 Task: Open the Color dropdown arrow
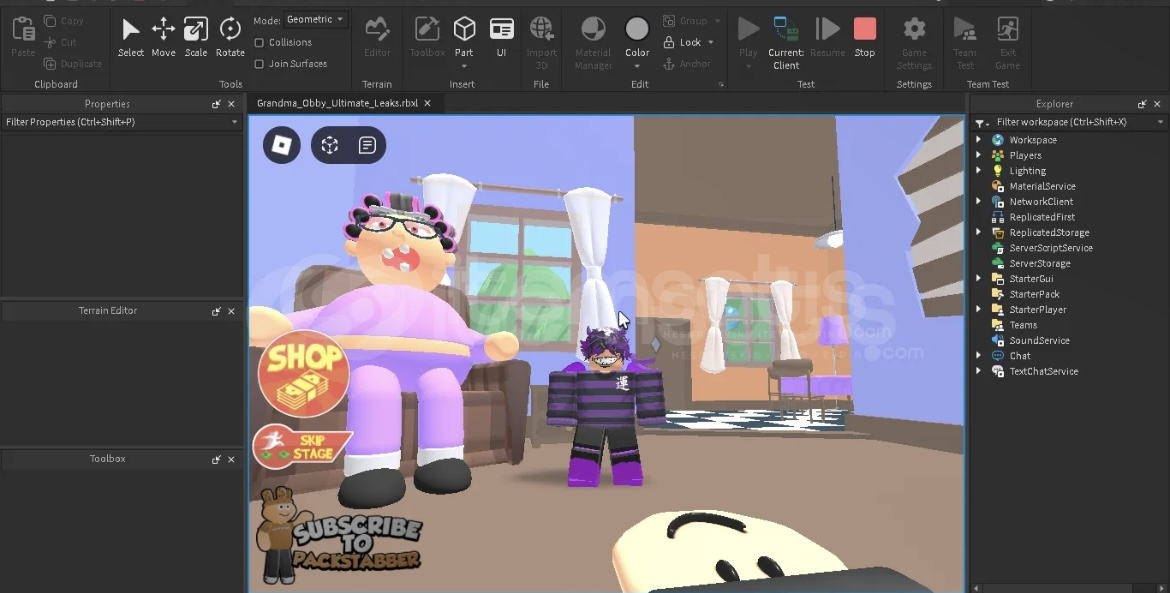point(637,66)
